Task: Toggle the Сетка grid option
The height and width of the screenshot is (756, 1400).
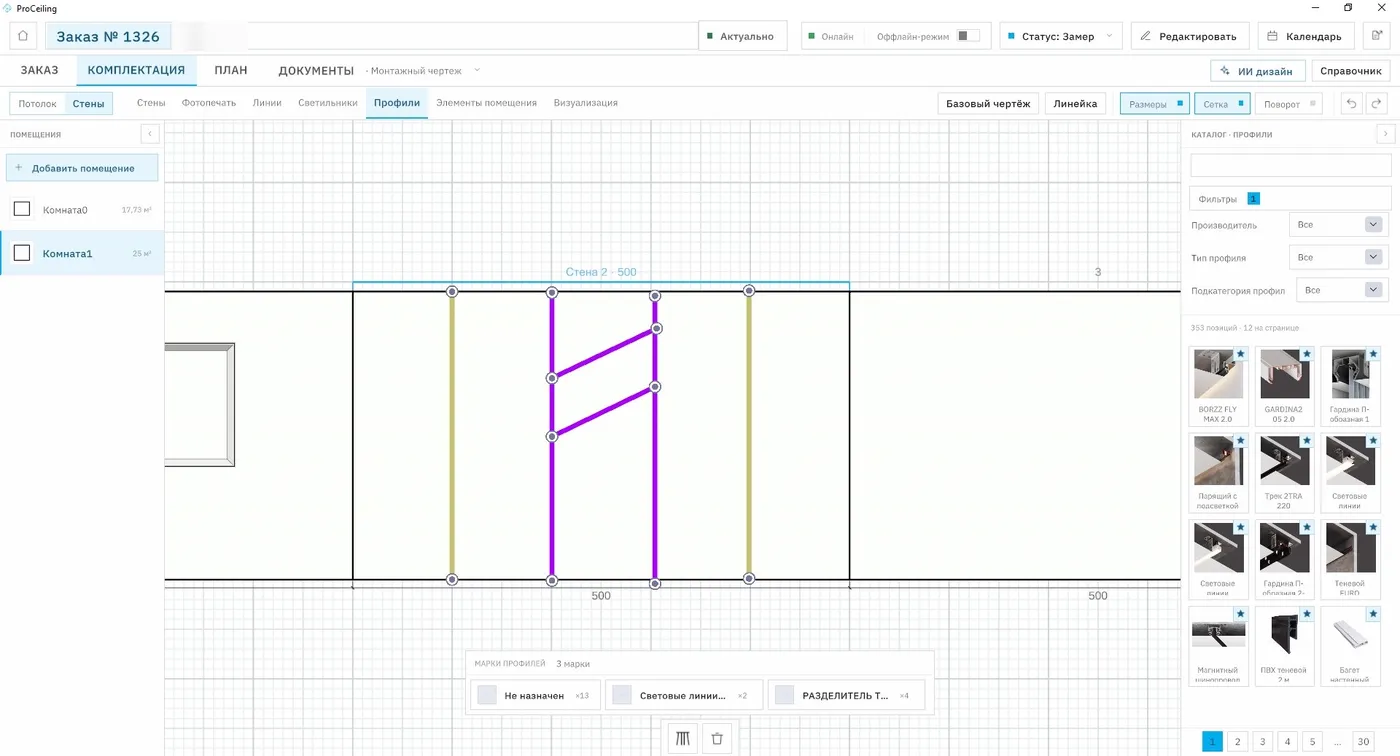Action: point(1222,103)
